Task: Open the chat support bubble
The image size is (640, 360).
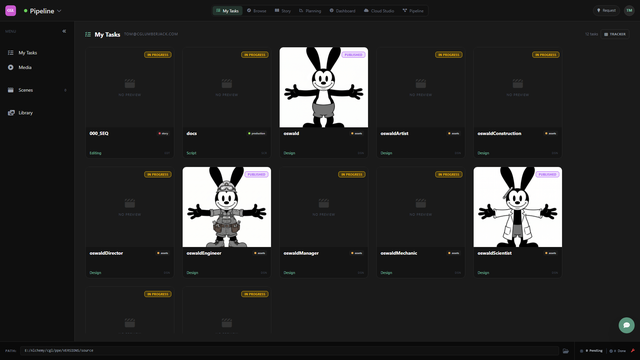Action: pos(627,325)
